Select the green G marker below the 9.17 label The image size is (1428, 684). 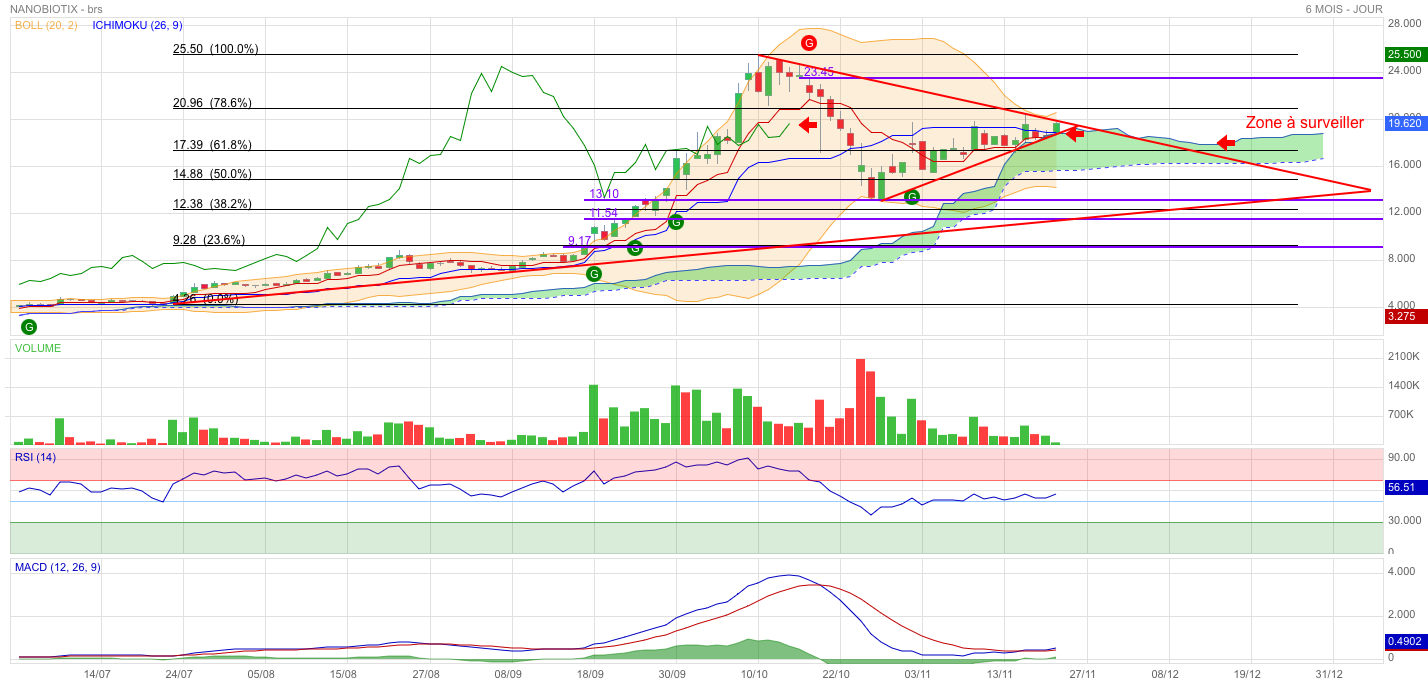pyautogui.click(x=594, y=274)
